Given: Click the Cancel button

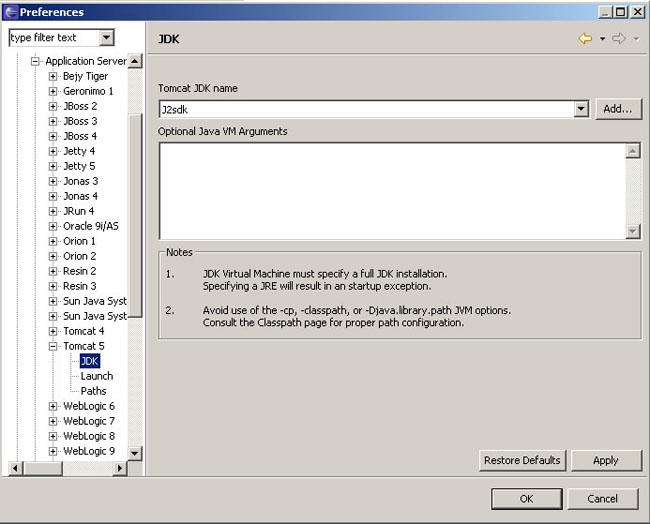Looking at the screenshot, I should point(602,499).
